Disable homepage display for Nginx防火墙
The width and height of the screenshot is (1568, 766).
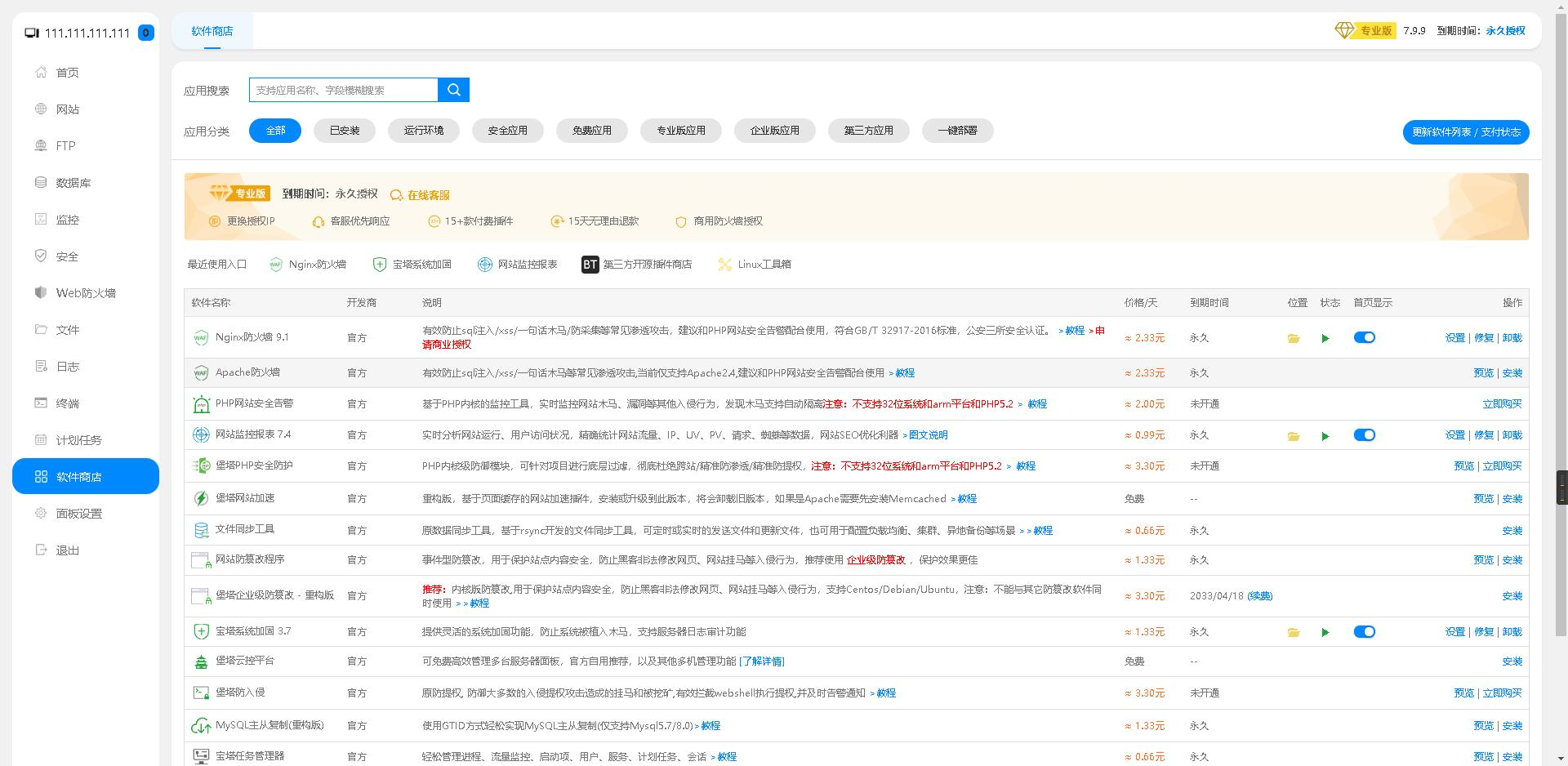point(1364,336)
